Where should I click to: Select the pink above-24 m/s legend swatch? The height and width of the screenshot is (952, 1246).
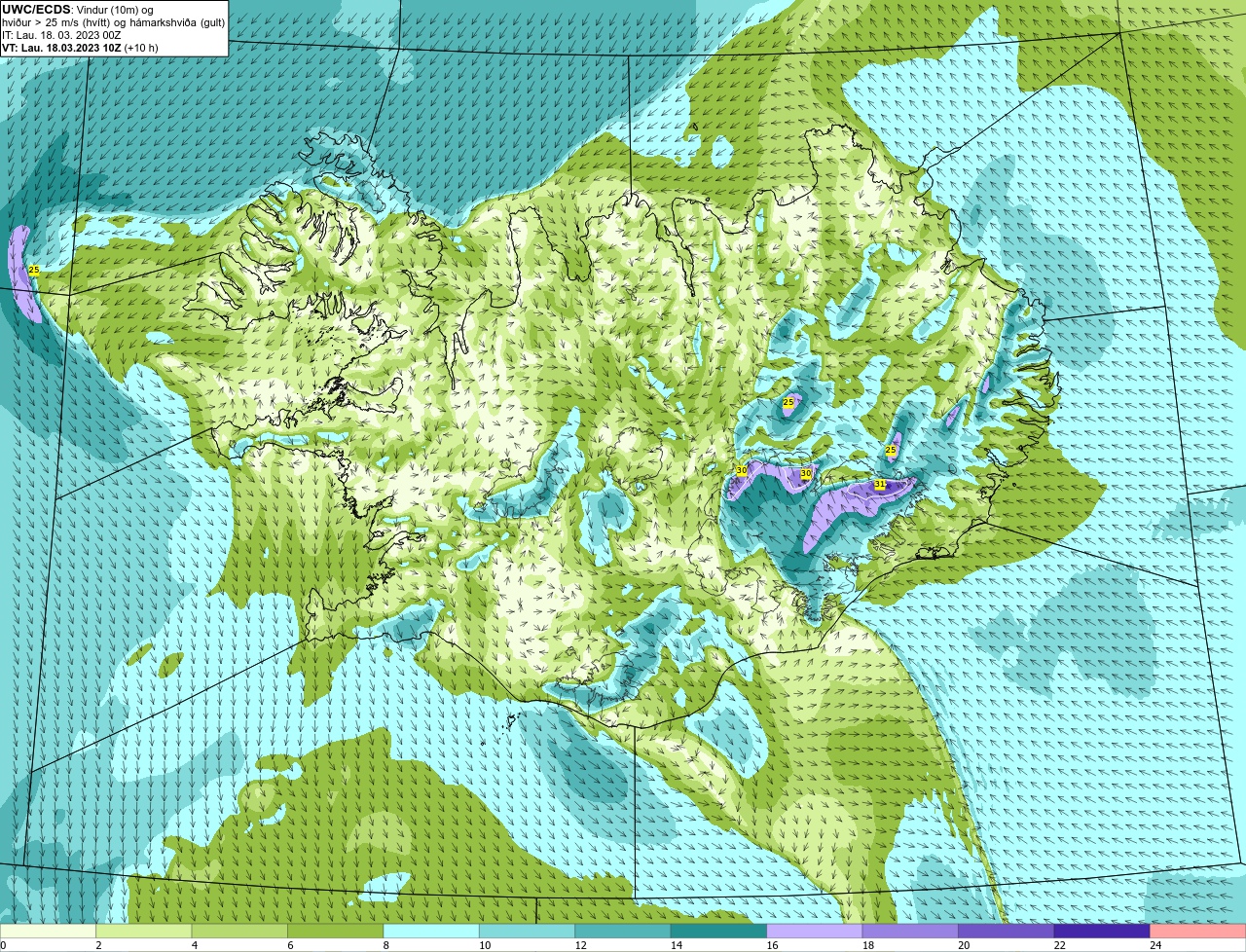1198,931
